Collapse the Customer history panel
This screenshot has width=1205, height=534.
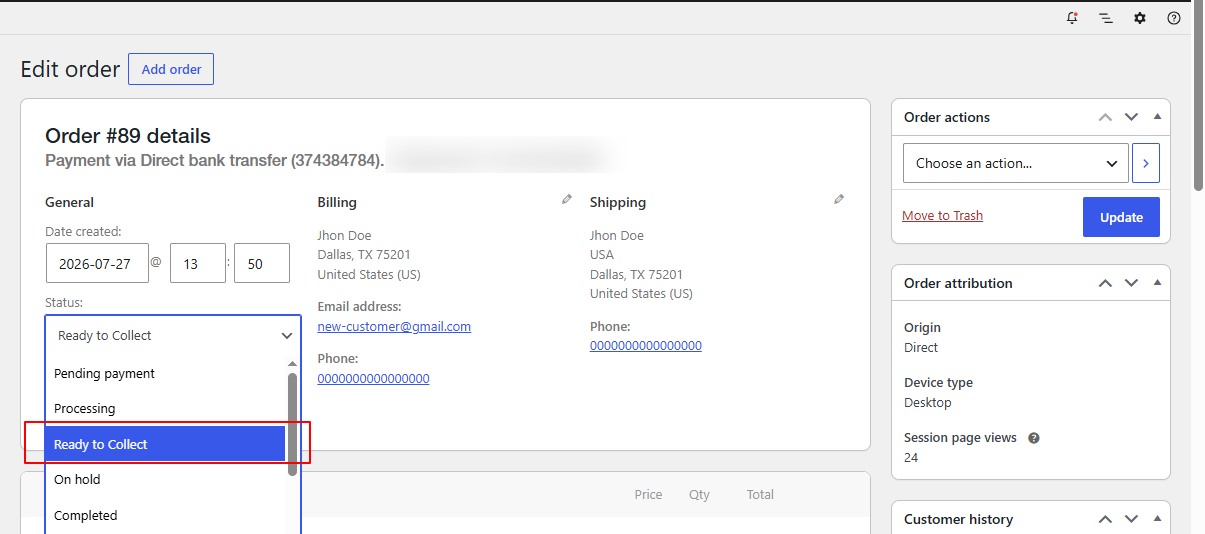pyautogui.click(x=1157, y=519)
